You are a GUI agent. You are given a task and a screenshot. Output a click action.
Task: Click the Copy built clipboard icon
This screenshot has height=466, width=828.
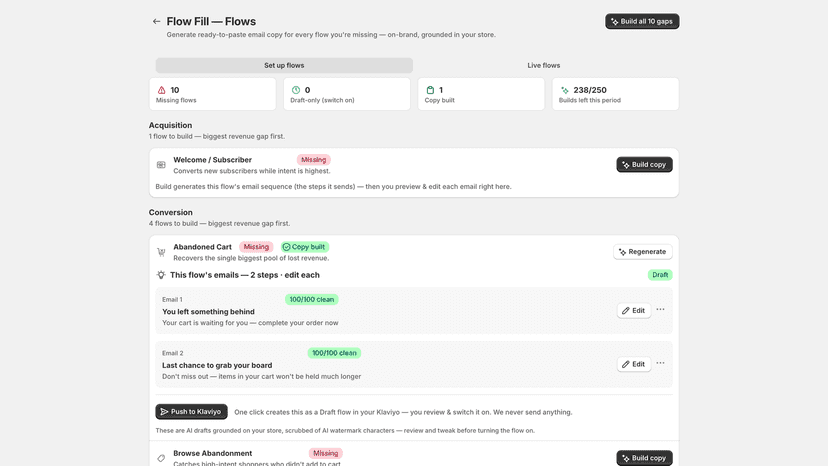pyautogui.click(x=430, y=90)
